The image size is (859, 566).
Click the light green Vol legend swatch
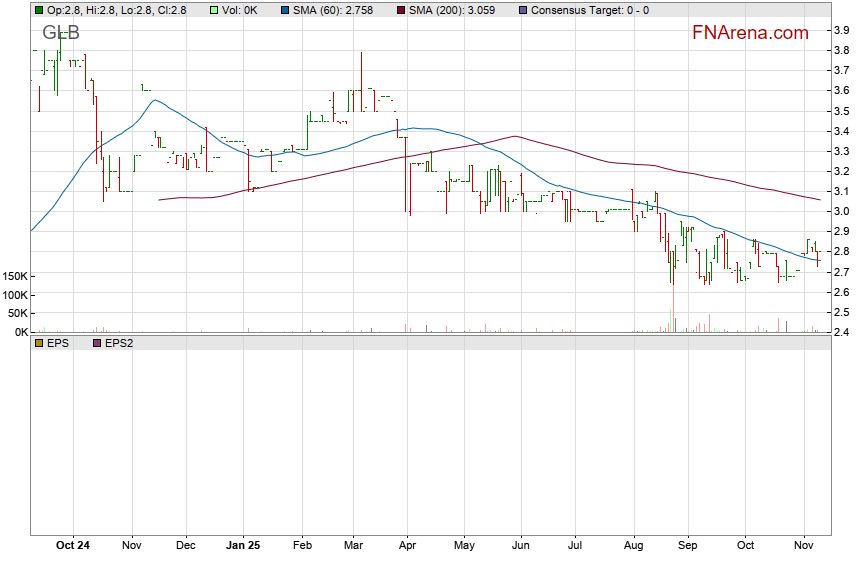coord(214,10)
